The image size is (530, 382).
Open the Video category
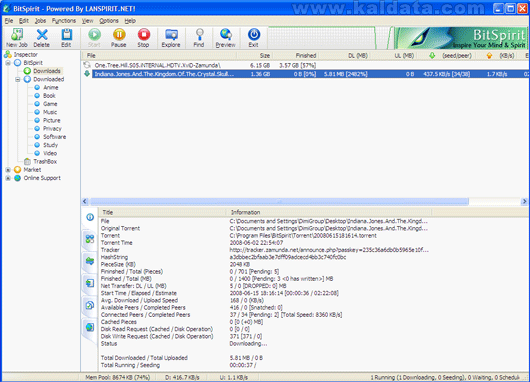coord(50,153)
